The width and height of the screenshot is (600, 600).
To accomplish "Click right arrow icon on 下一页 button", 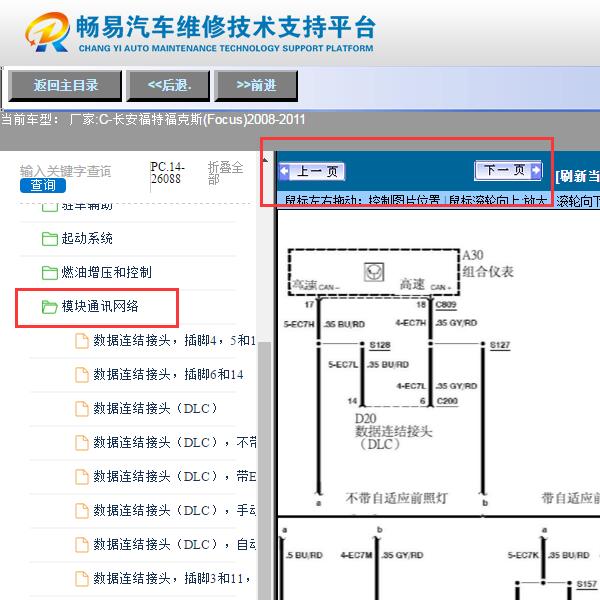I will pos(536,170).
